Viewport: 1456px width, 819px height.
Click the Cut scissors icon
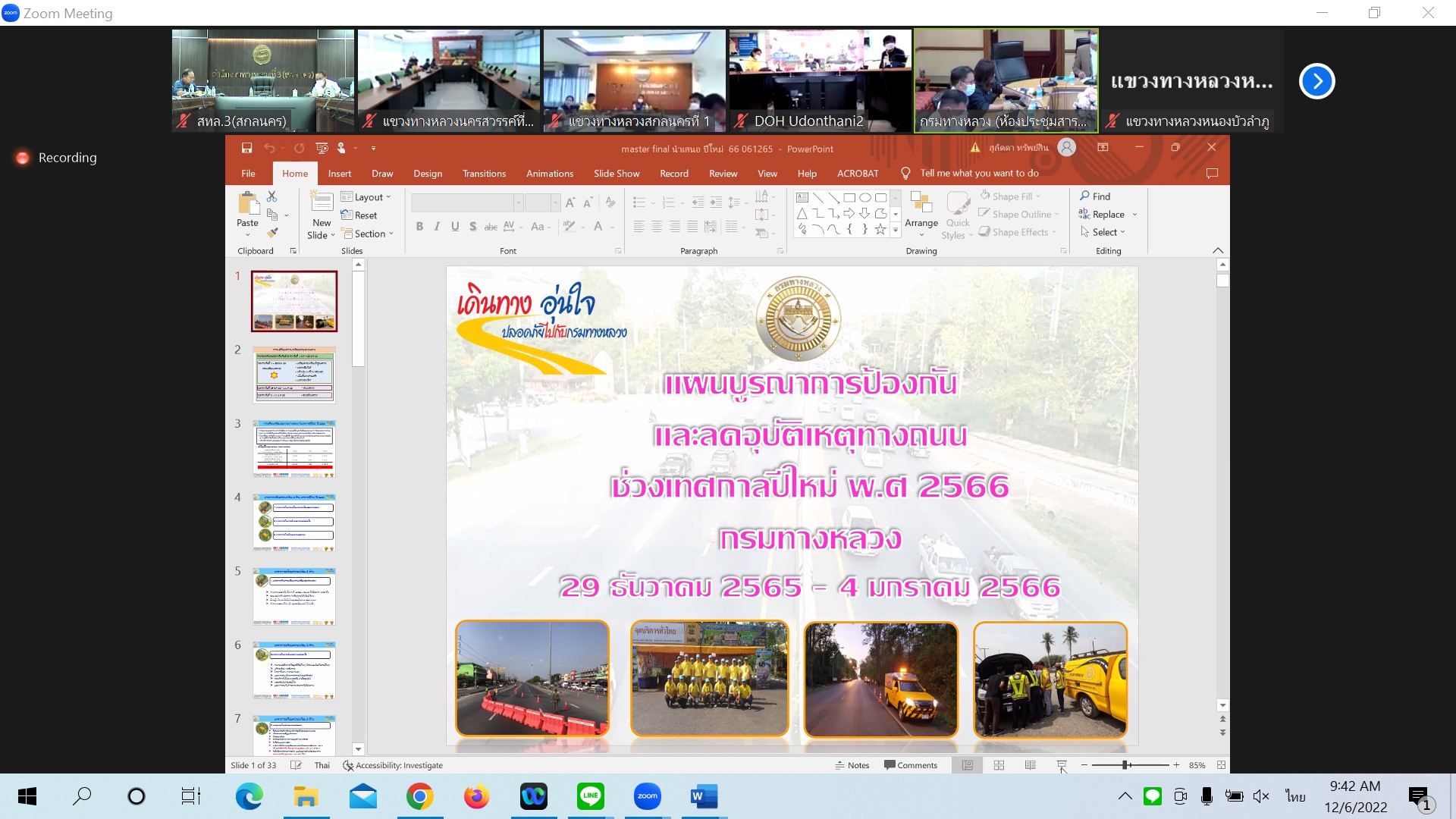click(x=272, y=196)
